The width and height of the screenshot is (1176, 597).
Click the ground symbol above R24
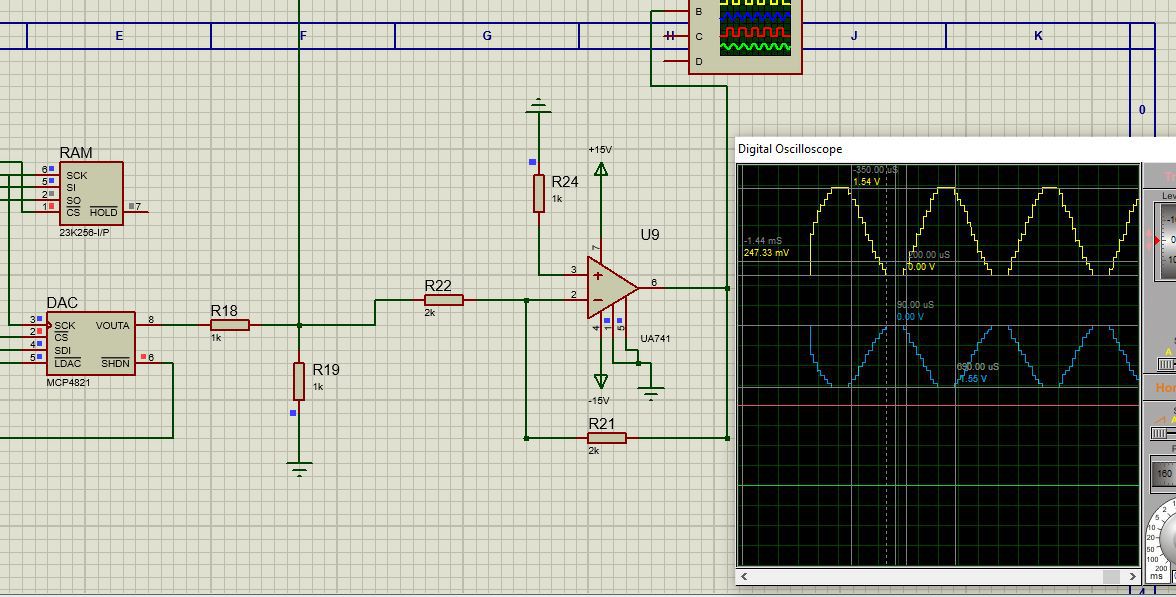point(538,106)
